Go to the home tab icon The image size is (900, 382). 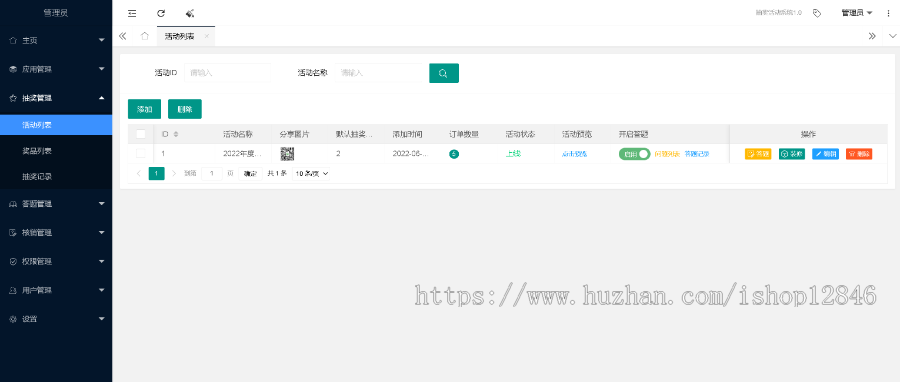point(145,36)
